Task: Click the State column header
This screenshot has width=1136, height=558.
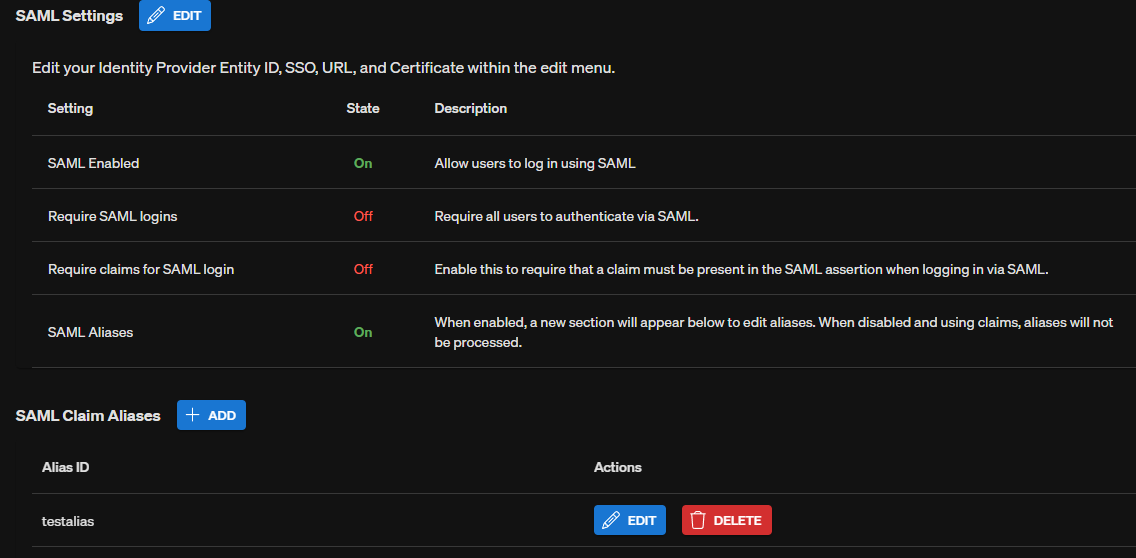Action: [363, 109]
